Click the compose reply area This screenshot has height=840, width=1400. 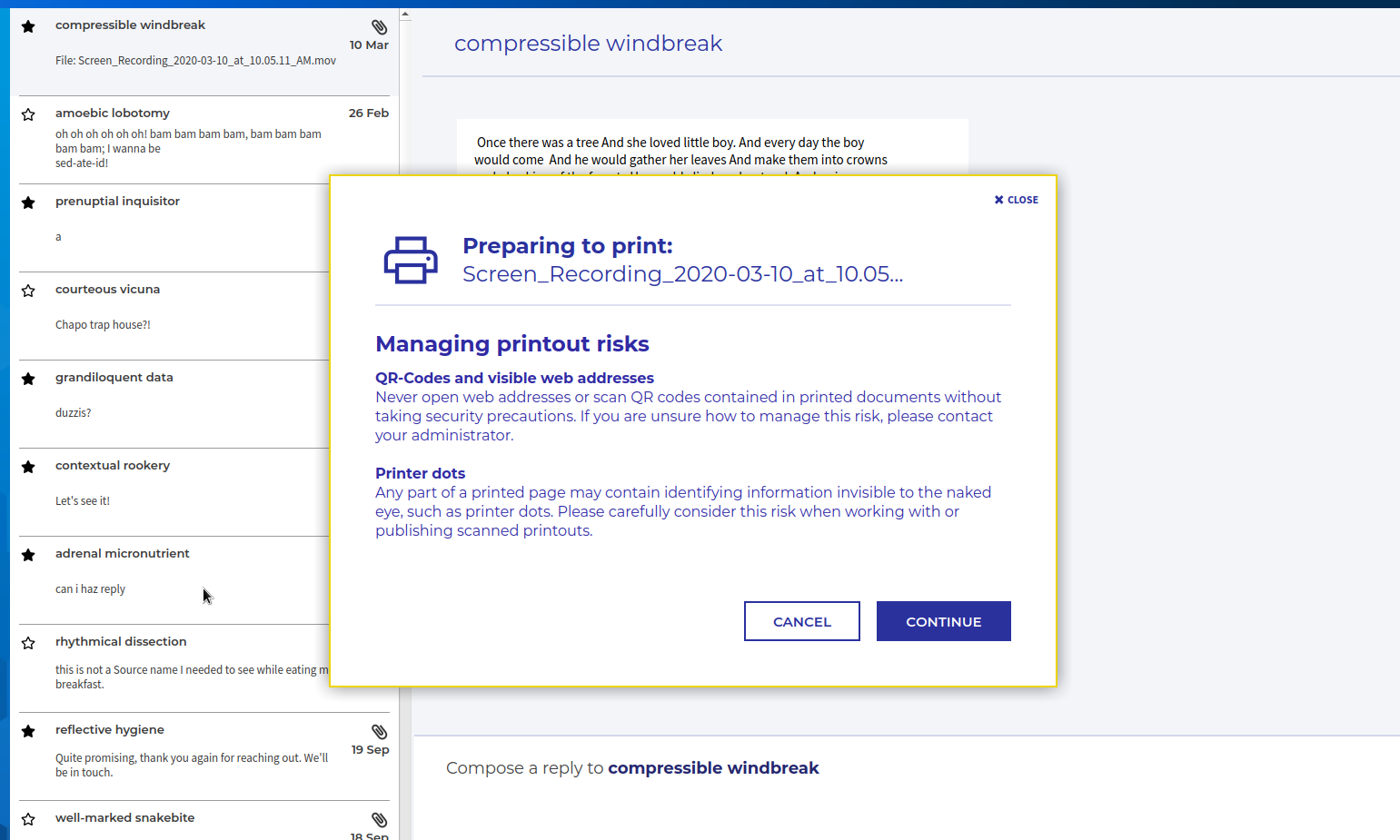(x=907, y=788)
